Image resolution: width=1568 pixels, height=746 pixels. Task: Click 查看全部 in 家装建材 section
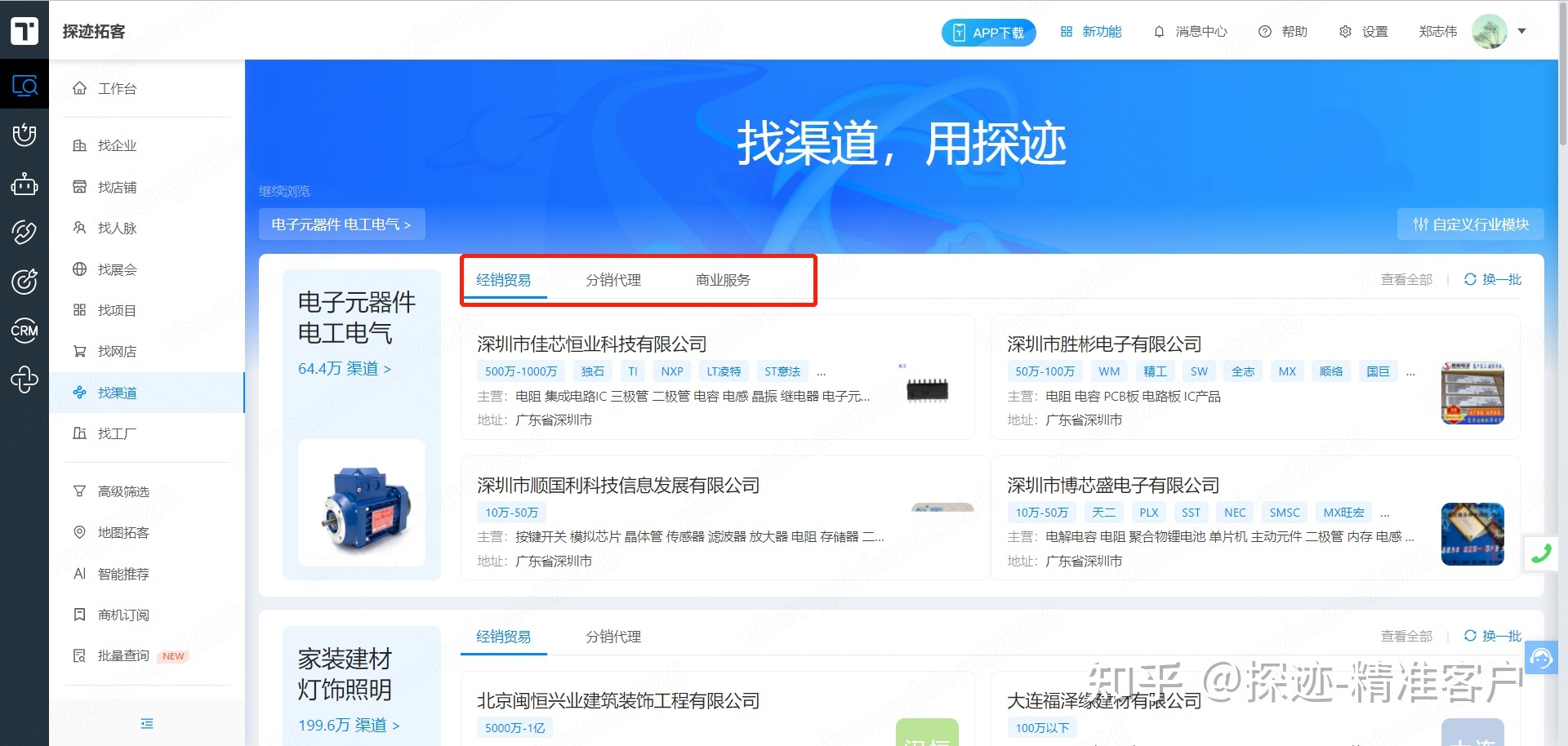pyautogui.click(x=1406, y=636)
